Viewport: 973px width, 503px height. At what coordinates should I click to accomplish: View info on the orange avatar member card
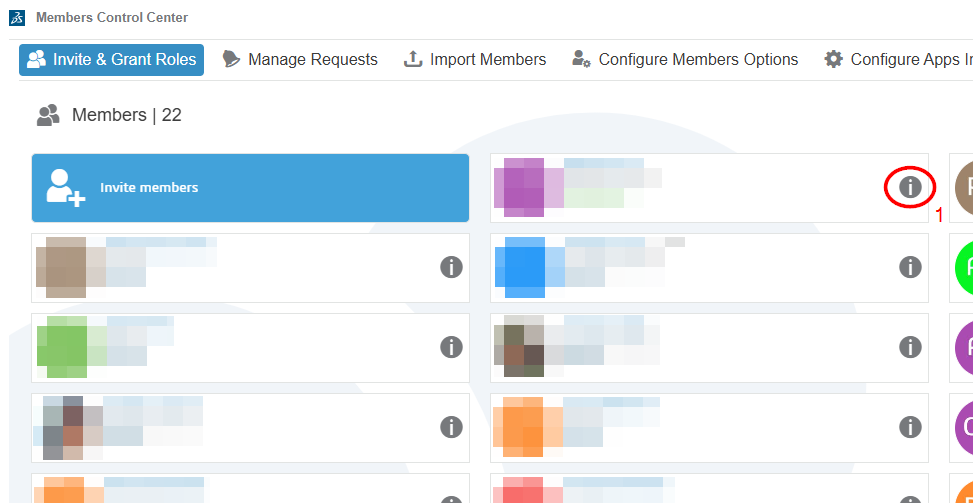[910, 427]
